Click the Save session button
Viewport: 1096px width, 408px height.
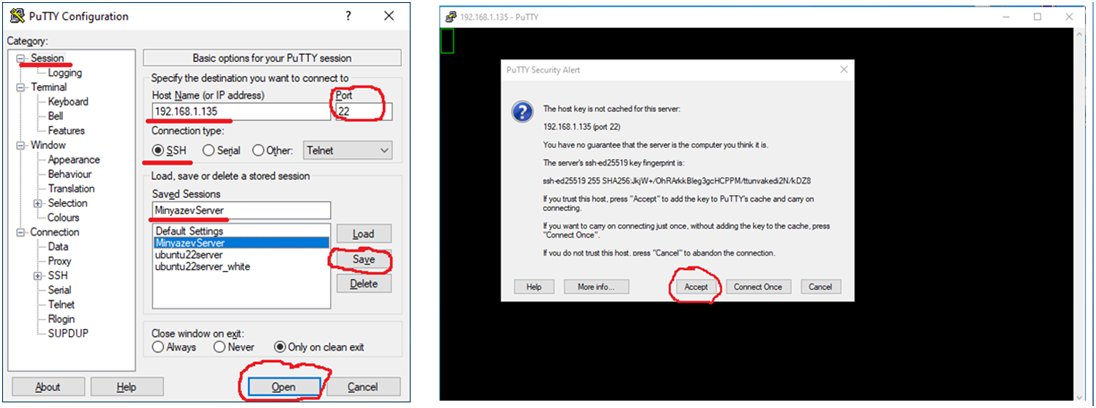pos(363,259)
